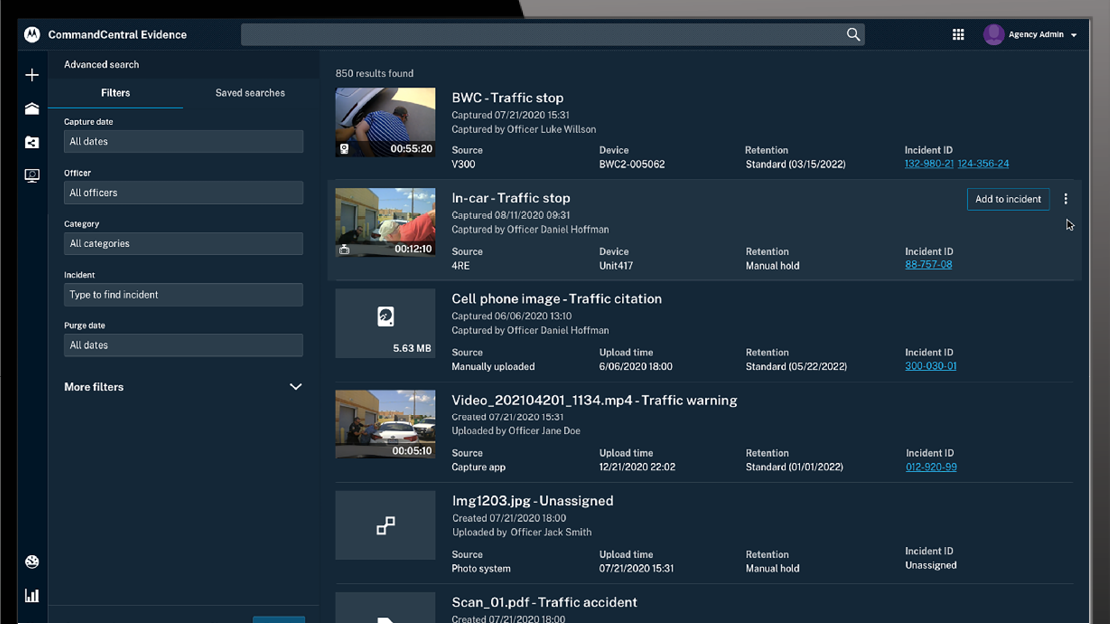Switch to the Filters tab
Screen dimensions: 1110x624
click(x=115, y=93)
